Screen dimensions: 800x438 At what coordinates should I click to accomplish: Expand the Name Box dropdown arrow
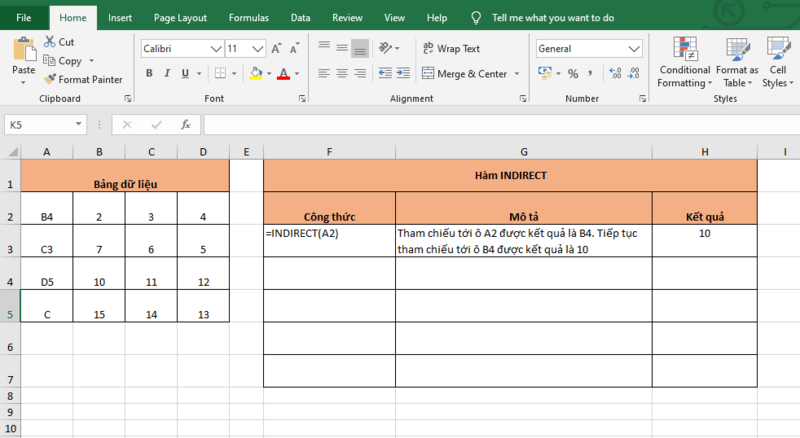pos(80,125)
